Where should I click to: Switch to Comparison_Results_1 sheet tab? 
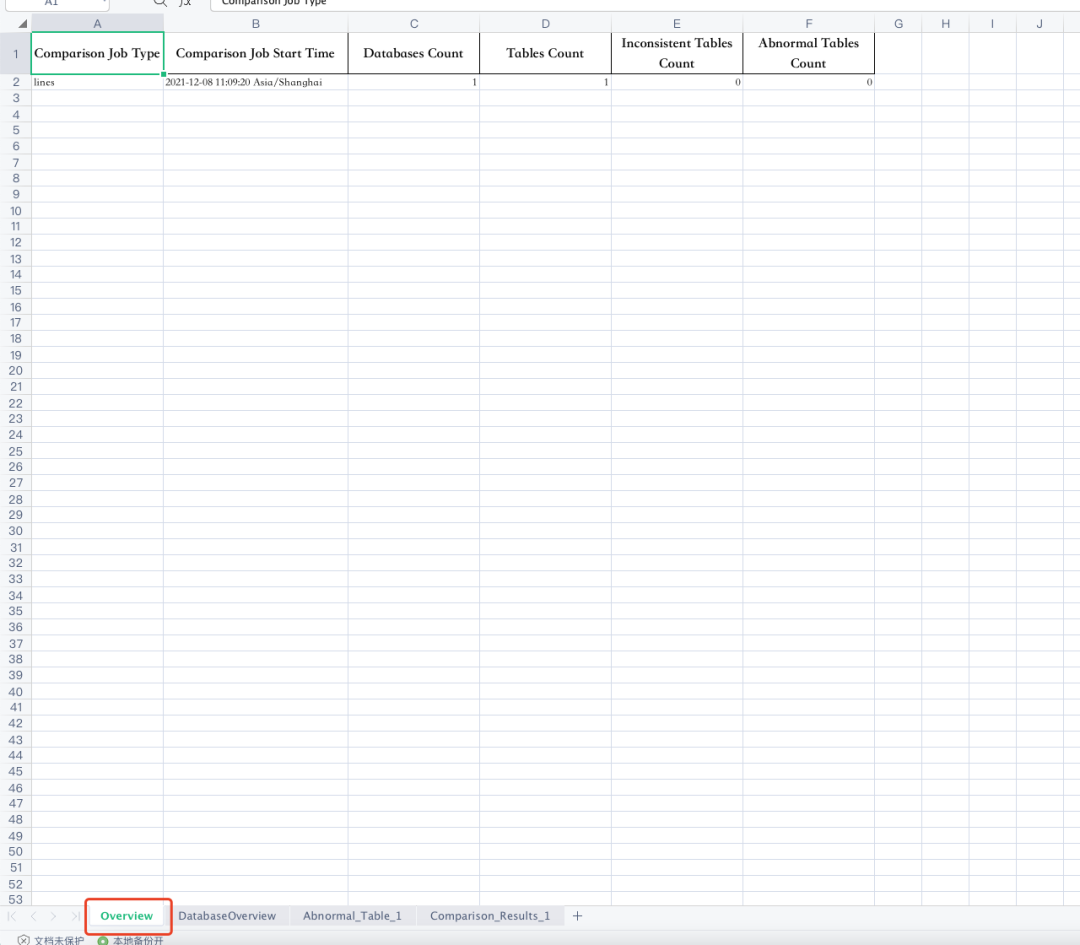pyautogui.click(x=490, y=916)
